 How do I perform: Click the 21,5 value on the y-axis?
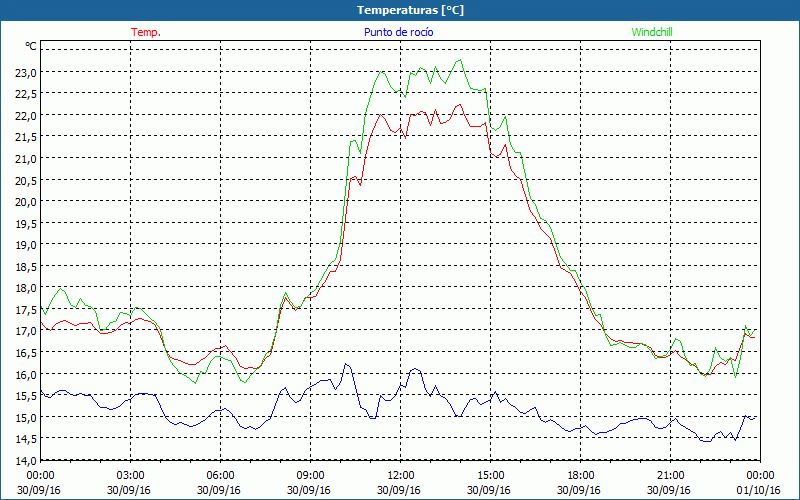(26, 137)
